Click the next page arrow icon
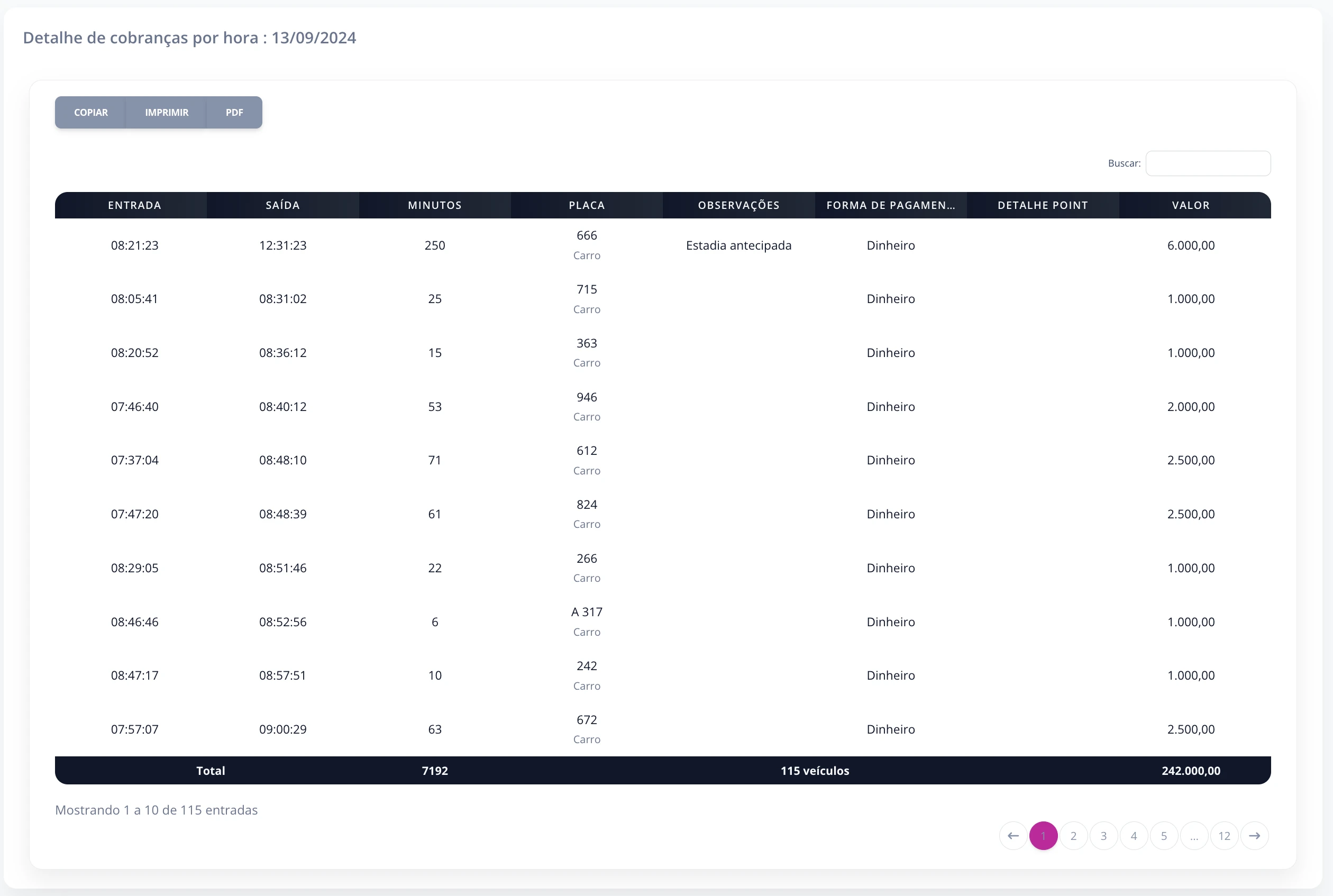The image size is (1333, 896). pos(1254,836)
